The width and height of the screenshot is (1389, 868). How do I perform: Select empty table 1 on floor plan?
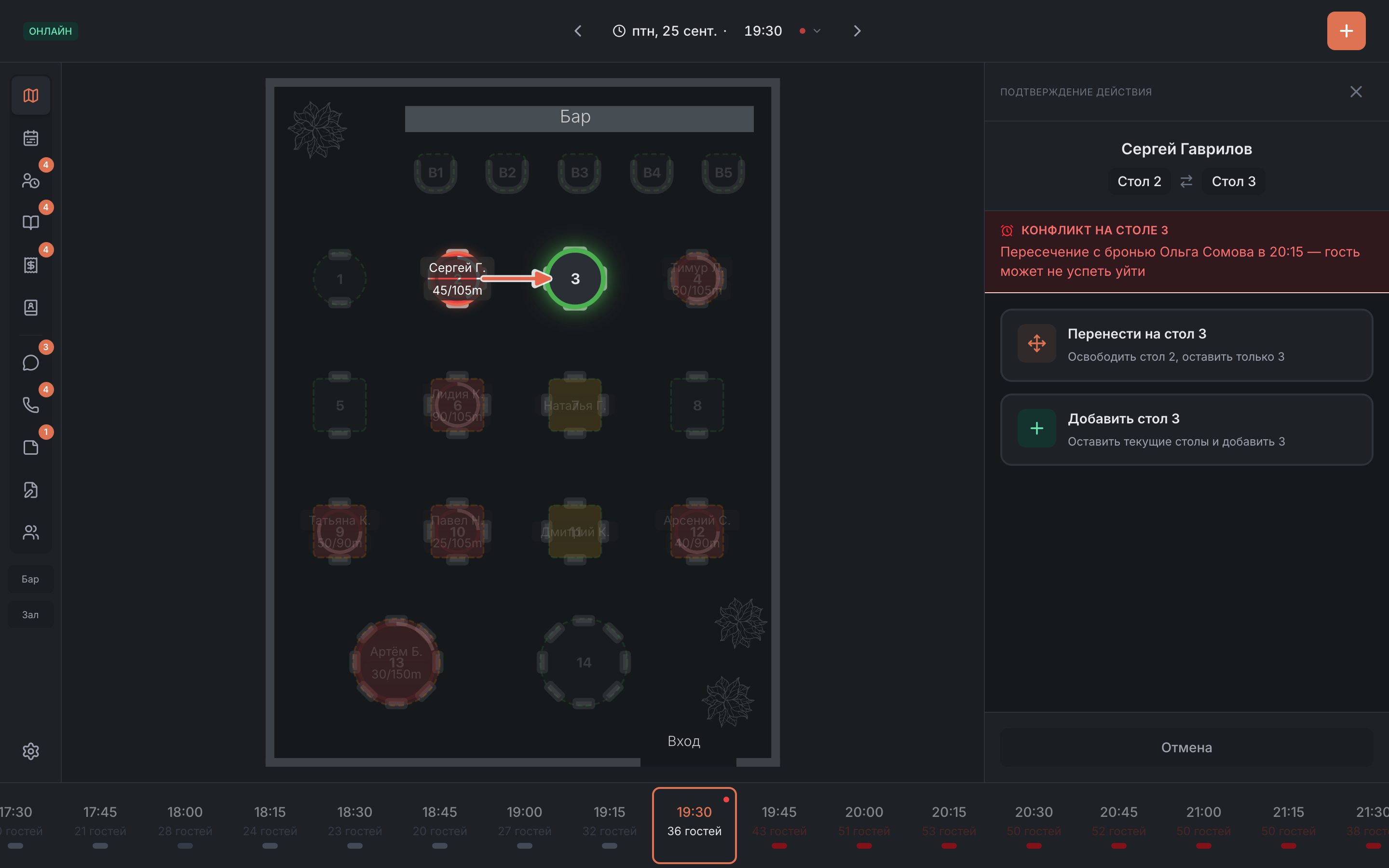(x=340, y=279)
